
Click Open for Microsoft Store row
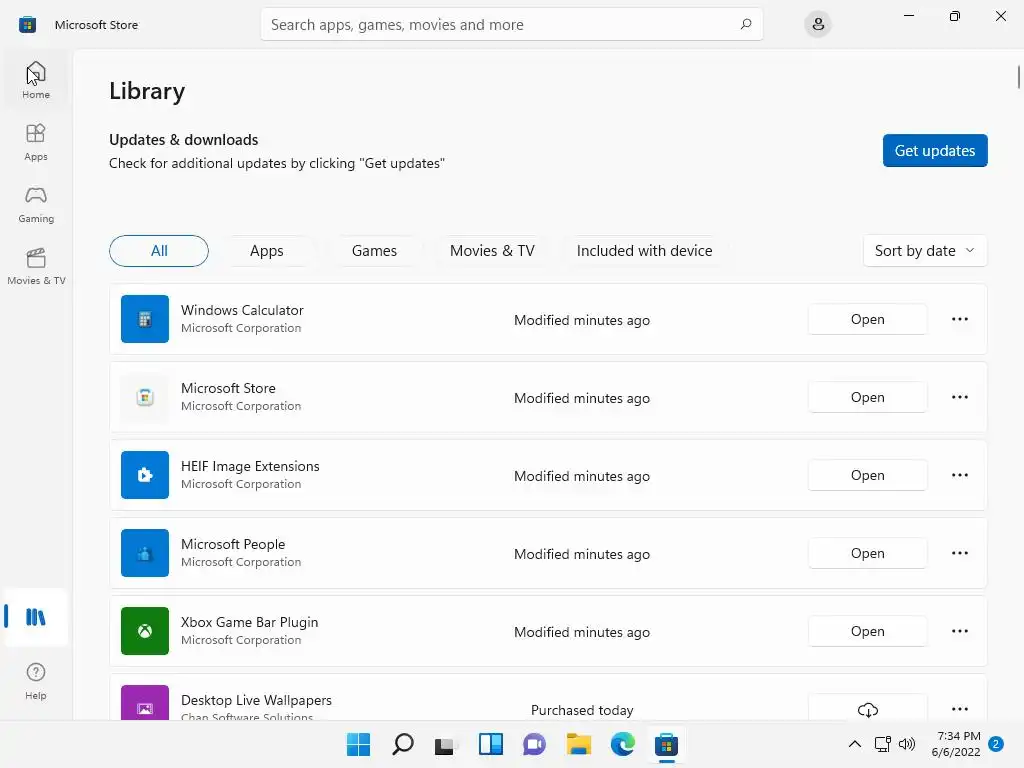[867, 397]
